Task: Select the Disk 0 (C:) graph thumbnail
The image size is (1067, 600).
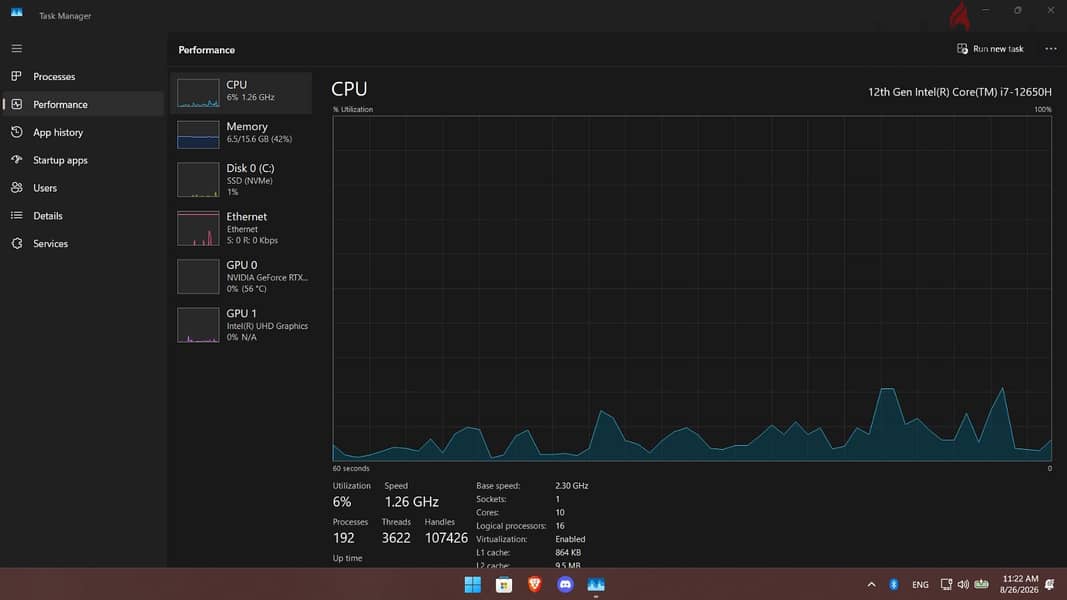Action: click(x=198, y=180)
